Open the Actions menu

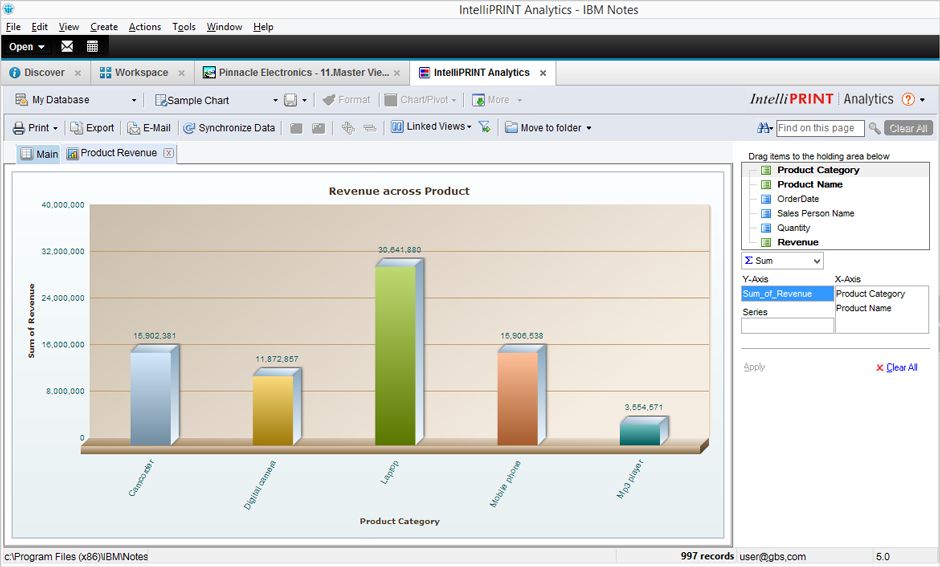coord(144,27)
